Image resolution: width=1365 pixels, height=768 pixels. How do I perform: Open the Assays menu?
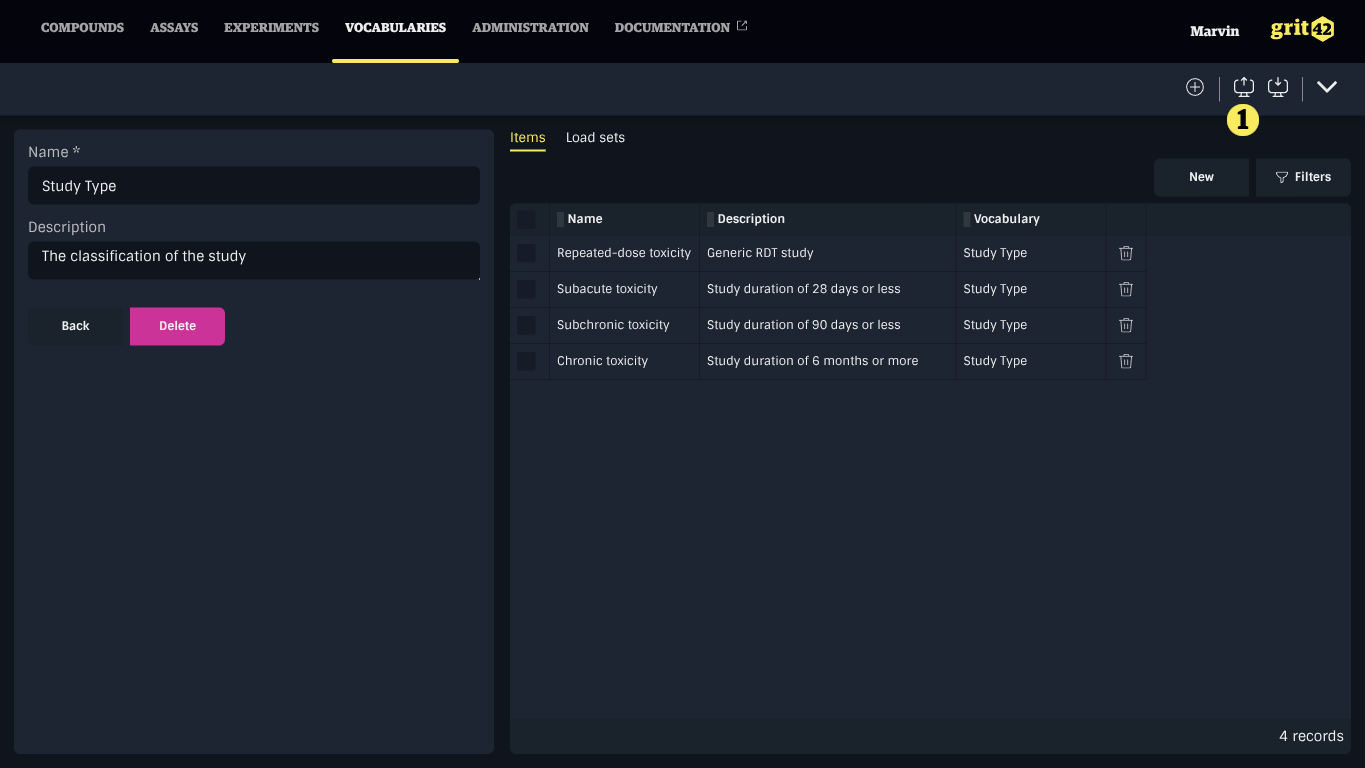[x=174, y=28]
